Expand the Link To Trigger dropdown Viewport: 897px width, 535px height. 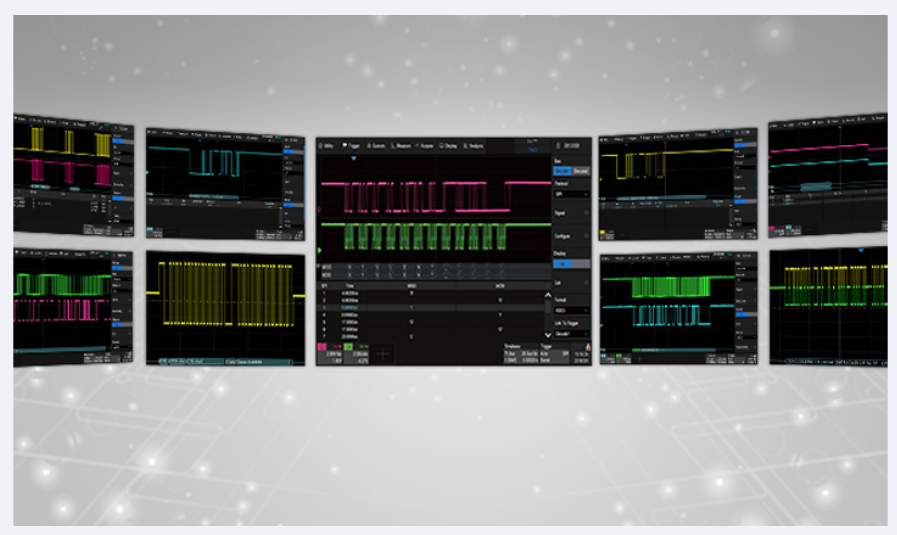(570, 334)
